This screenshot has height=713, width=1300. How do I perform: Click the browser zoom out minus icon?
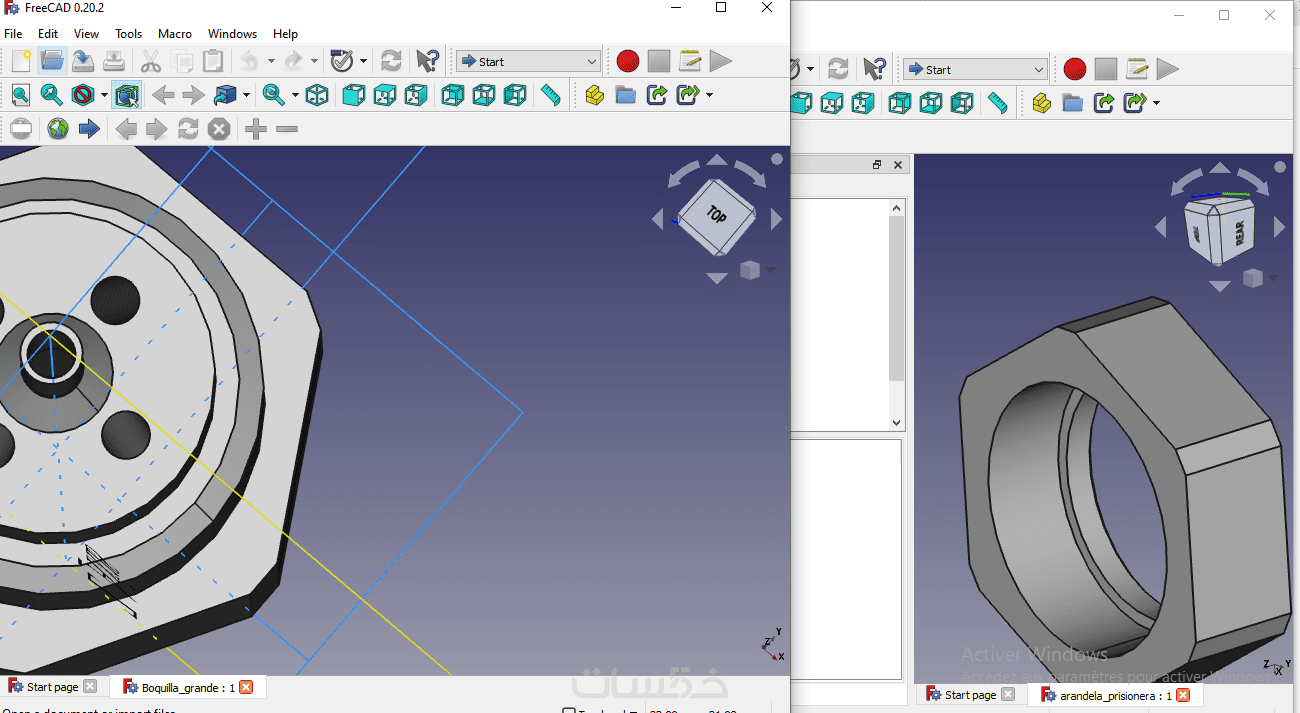[287, 129]
